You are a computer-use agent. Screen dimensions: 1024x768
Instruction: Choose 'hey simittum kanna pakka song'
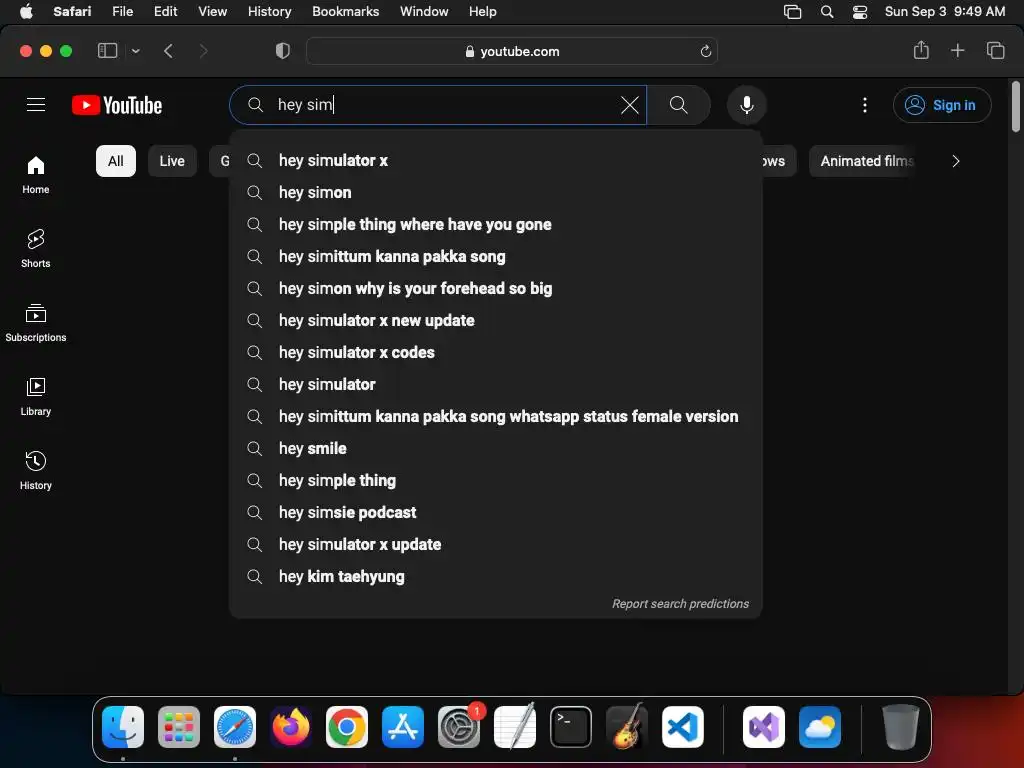coord(495,257)
